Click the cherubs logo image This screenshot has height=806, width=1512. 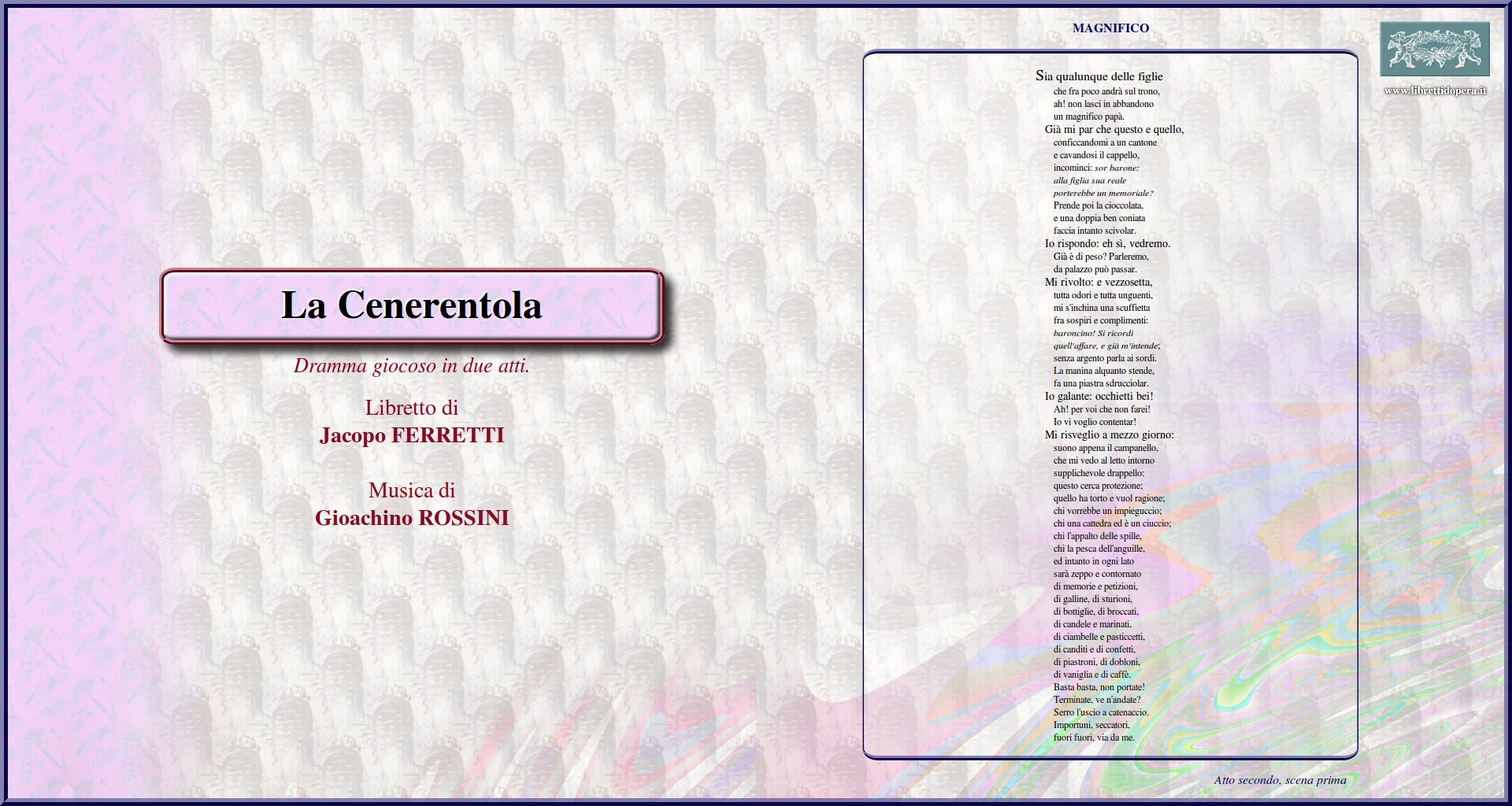[x=1434, y=49]
